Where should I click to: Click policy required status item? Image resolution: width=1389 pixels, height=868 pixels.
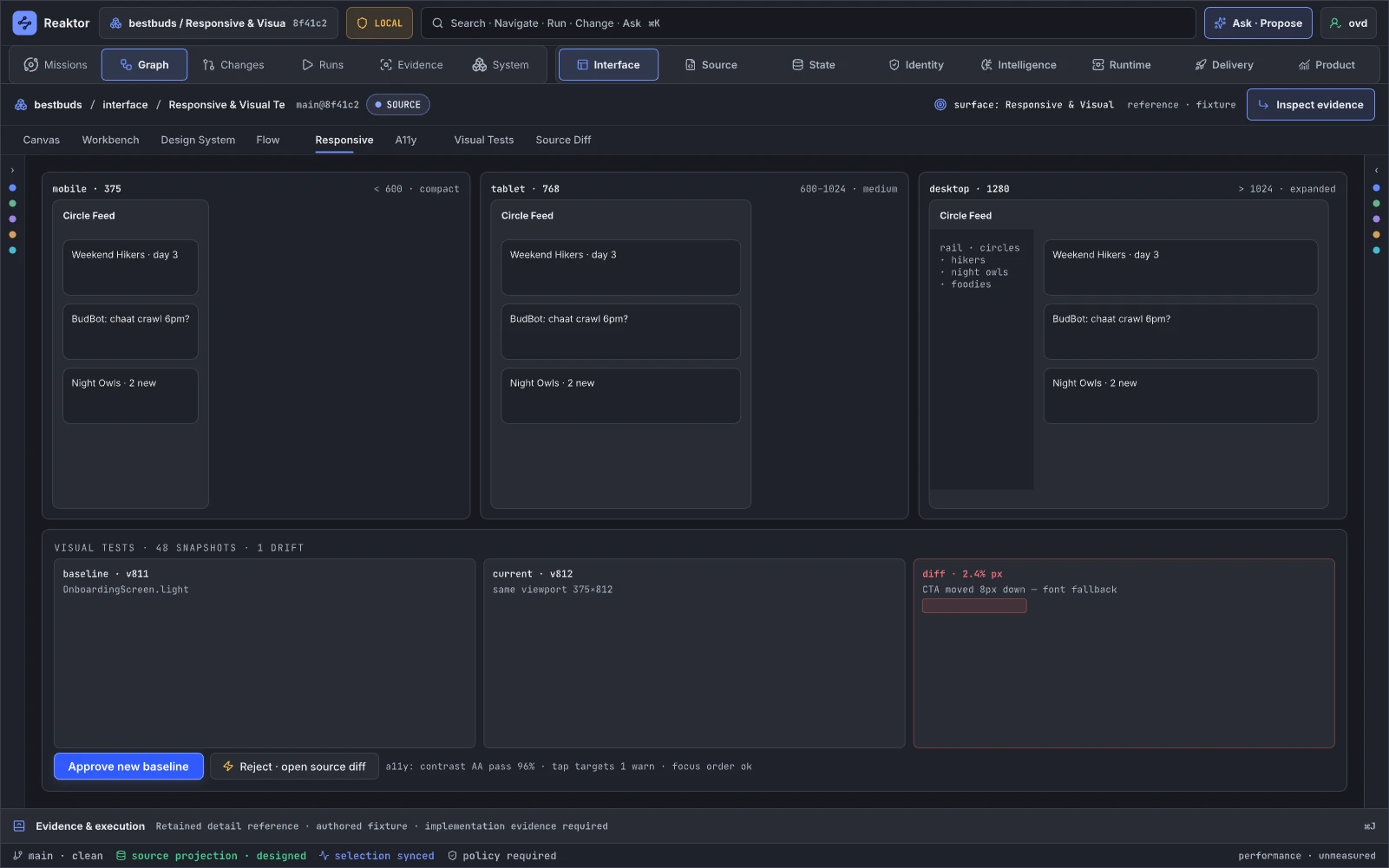tap(502, 856)
